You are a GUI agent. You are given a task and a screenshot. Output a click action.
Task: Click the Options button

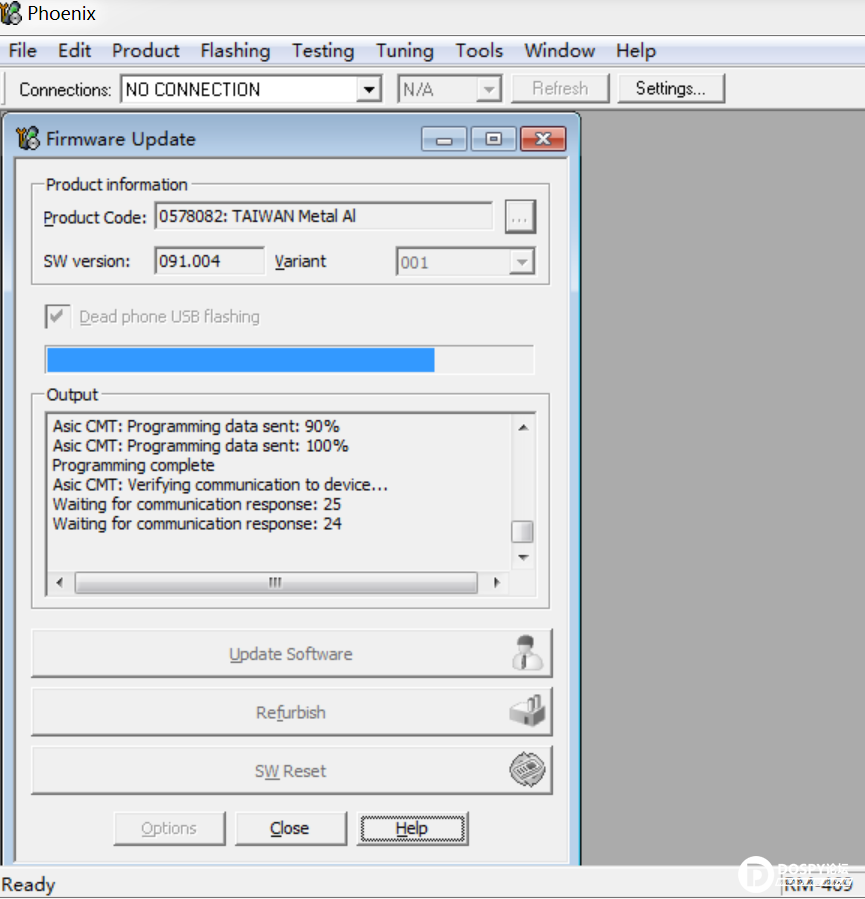[x=169, y=828]
